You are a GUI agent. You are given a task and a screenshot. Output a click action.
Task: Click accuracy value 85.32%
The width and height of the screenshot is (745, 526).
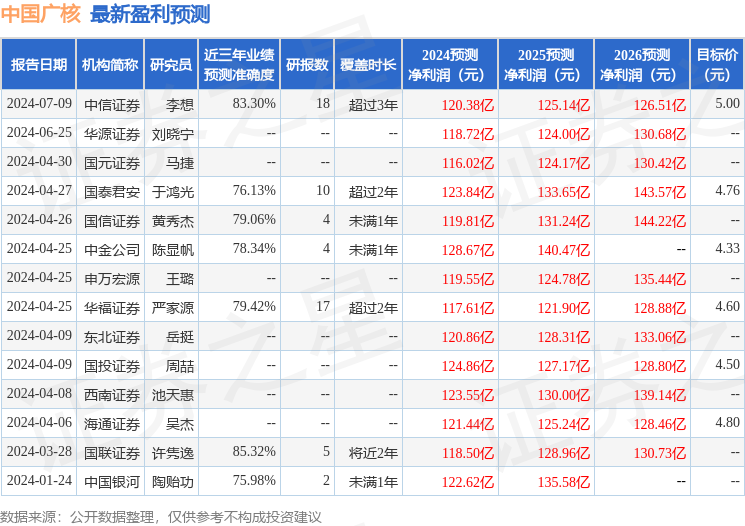click(254, 451)
